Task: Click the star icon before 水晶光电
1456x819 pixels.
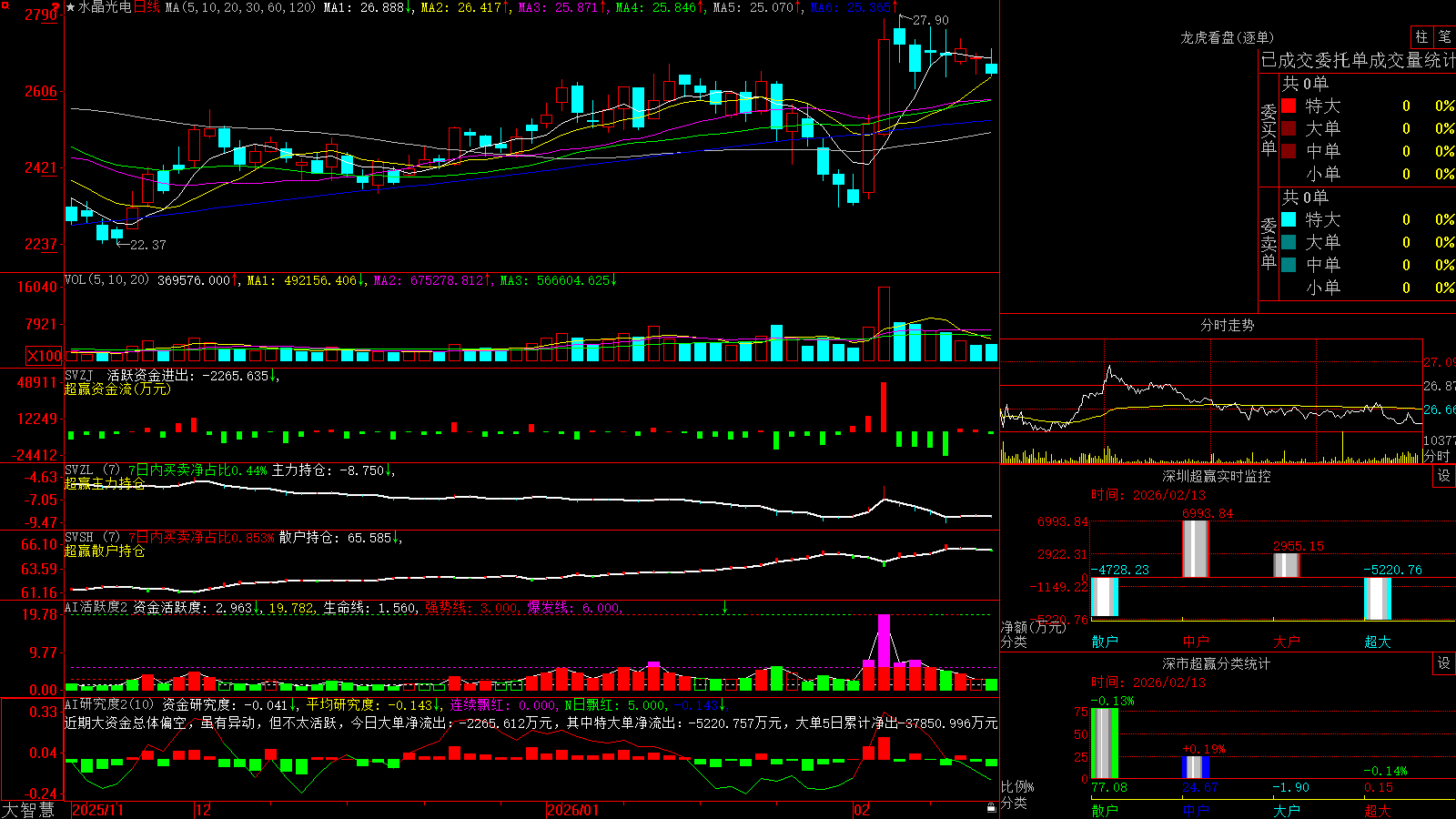Action: pyautogui.click(x=70, y=7)
